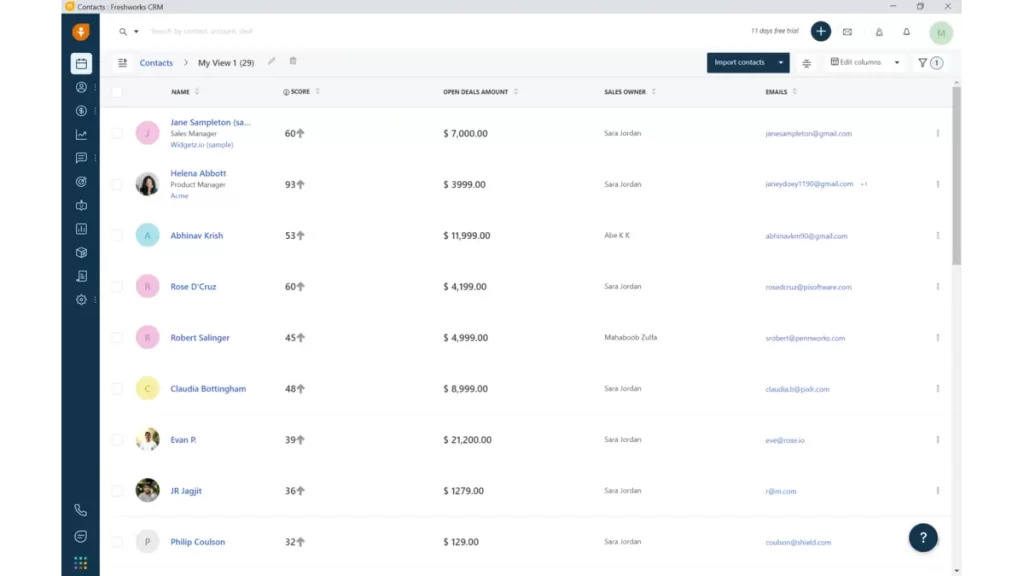This screenshot has height=576, width=1024.
Task: Open the Contacts icon in the sidebar
Action: point(80,87)
